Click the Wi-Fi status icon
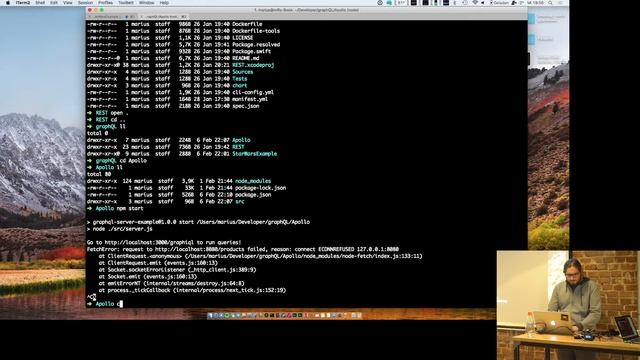640x360 pixels. tap(475, 2)
